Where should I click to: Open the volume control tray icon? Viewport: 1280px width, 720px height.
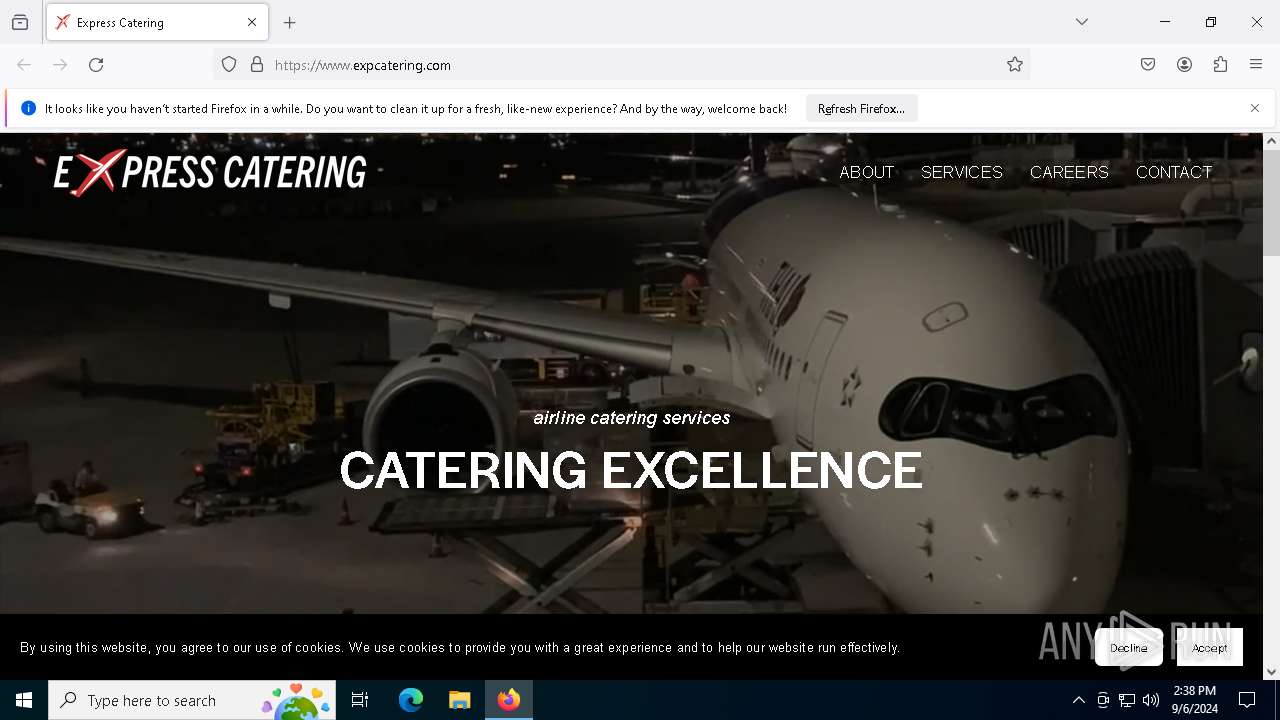click(x=1151, y=700)
